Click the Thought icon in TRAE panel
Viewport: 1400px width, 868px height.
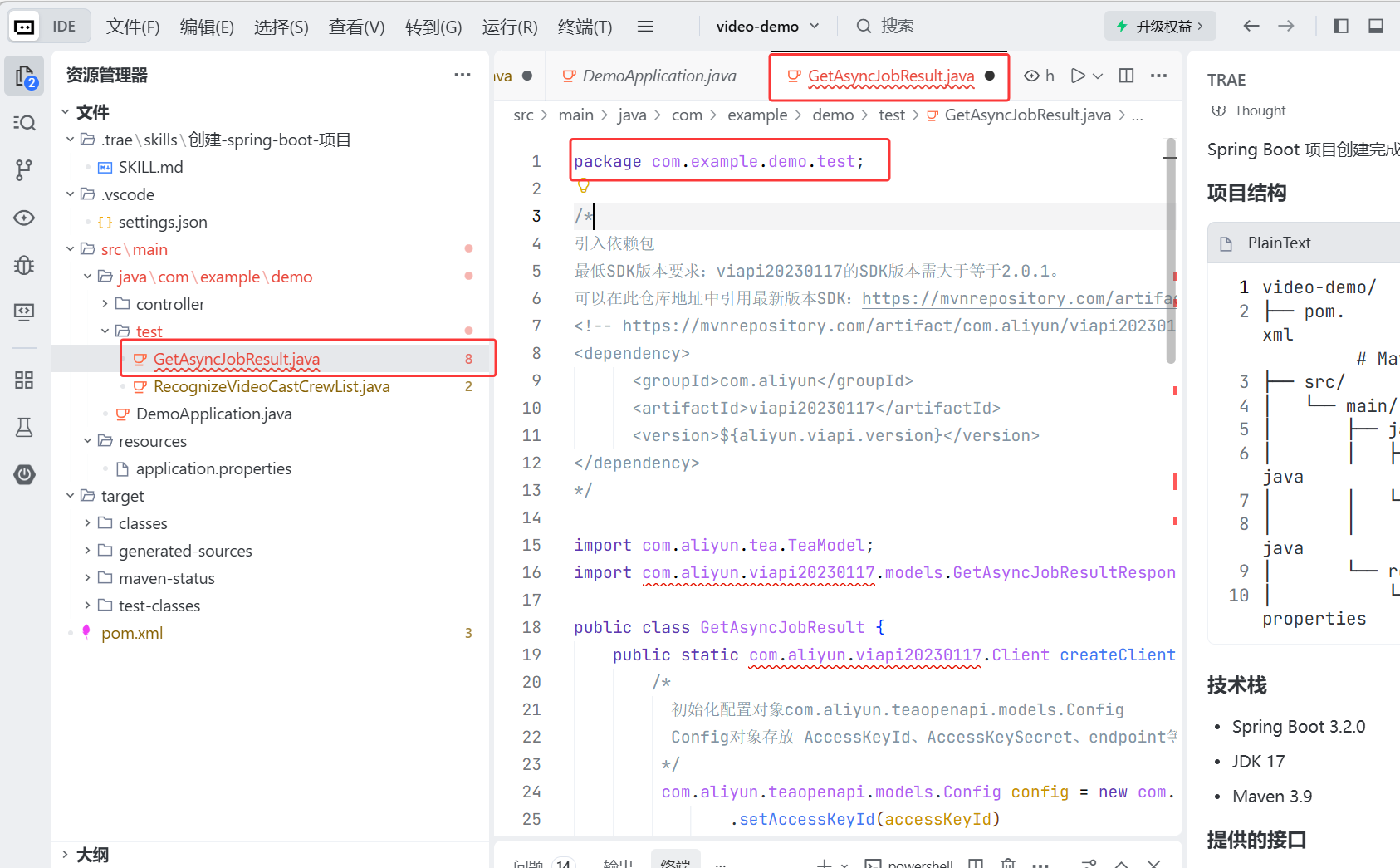pos(1219,110)
